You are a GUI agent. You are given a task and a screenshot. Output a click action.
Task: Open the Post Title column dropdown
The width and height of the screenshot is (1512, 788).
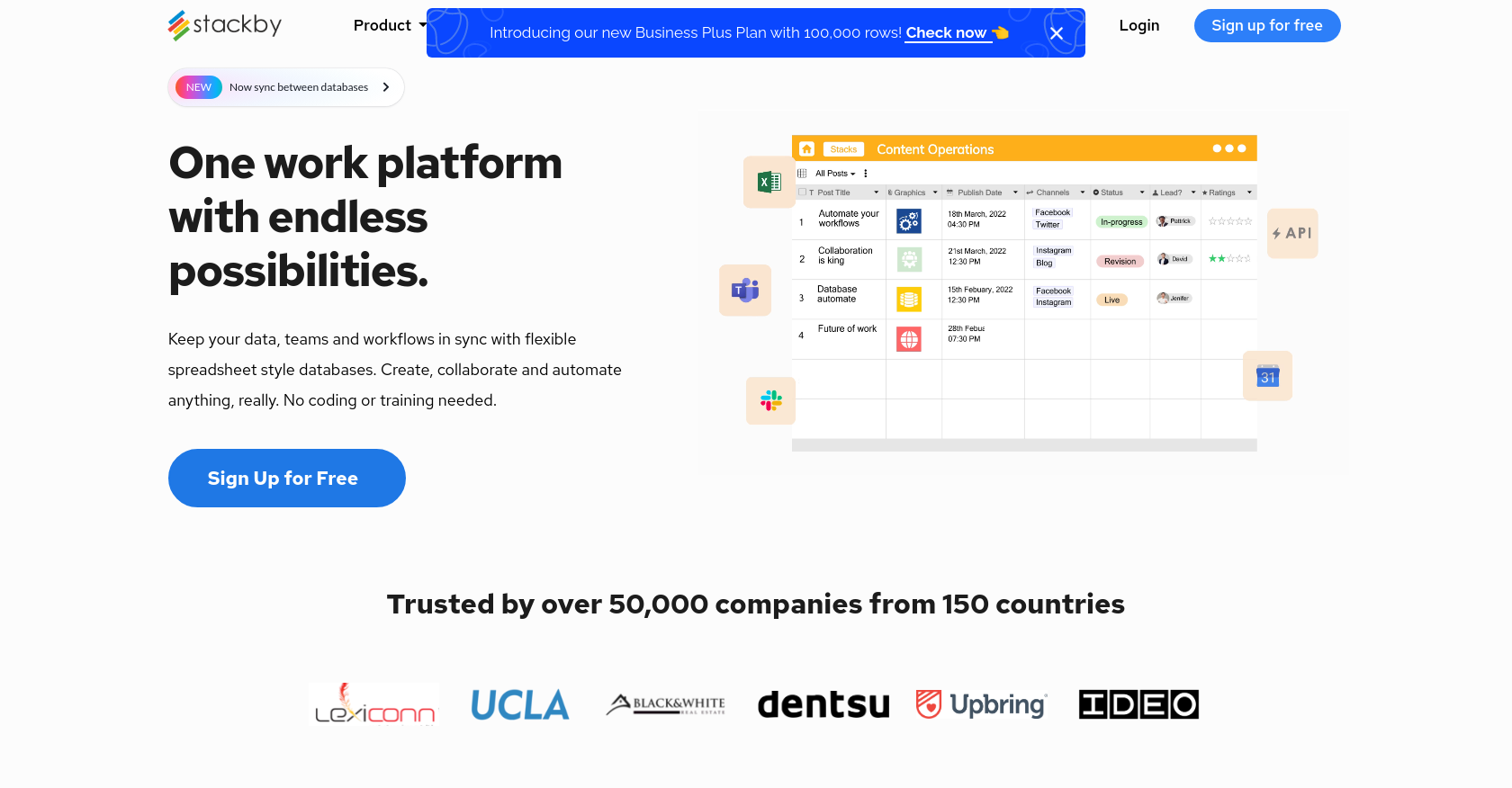877,193
